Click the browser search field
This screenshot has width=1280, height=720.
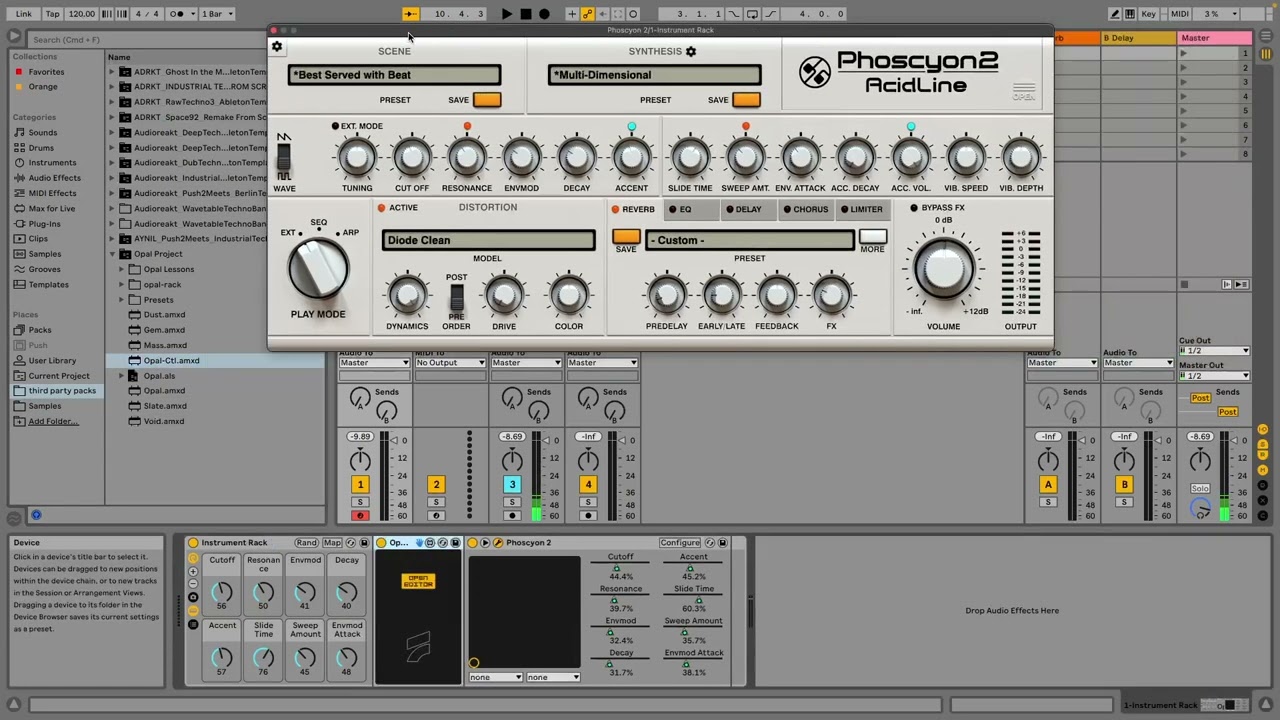150,39
